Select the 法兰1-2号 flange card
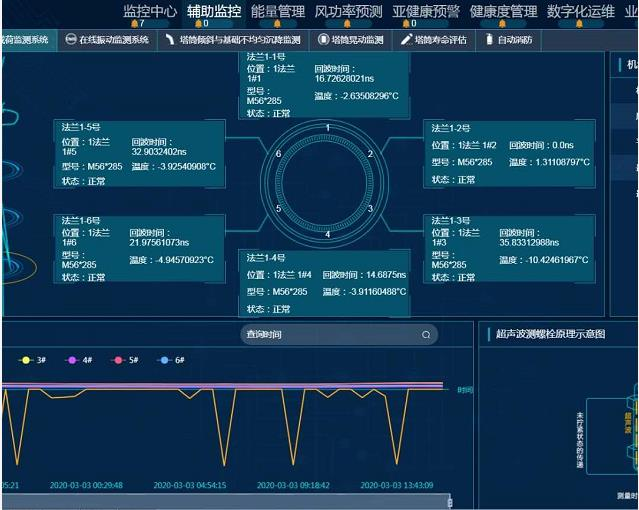This screenshot has height=510, width=639. coord(509,154)
